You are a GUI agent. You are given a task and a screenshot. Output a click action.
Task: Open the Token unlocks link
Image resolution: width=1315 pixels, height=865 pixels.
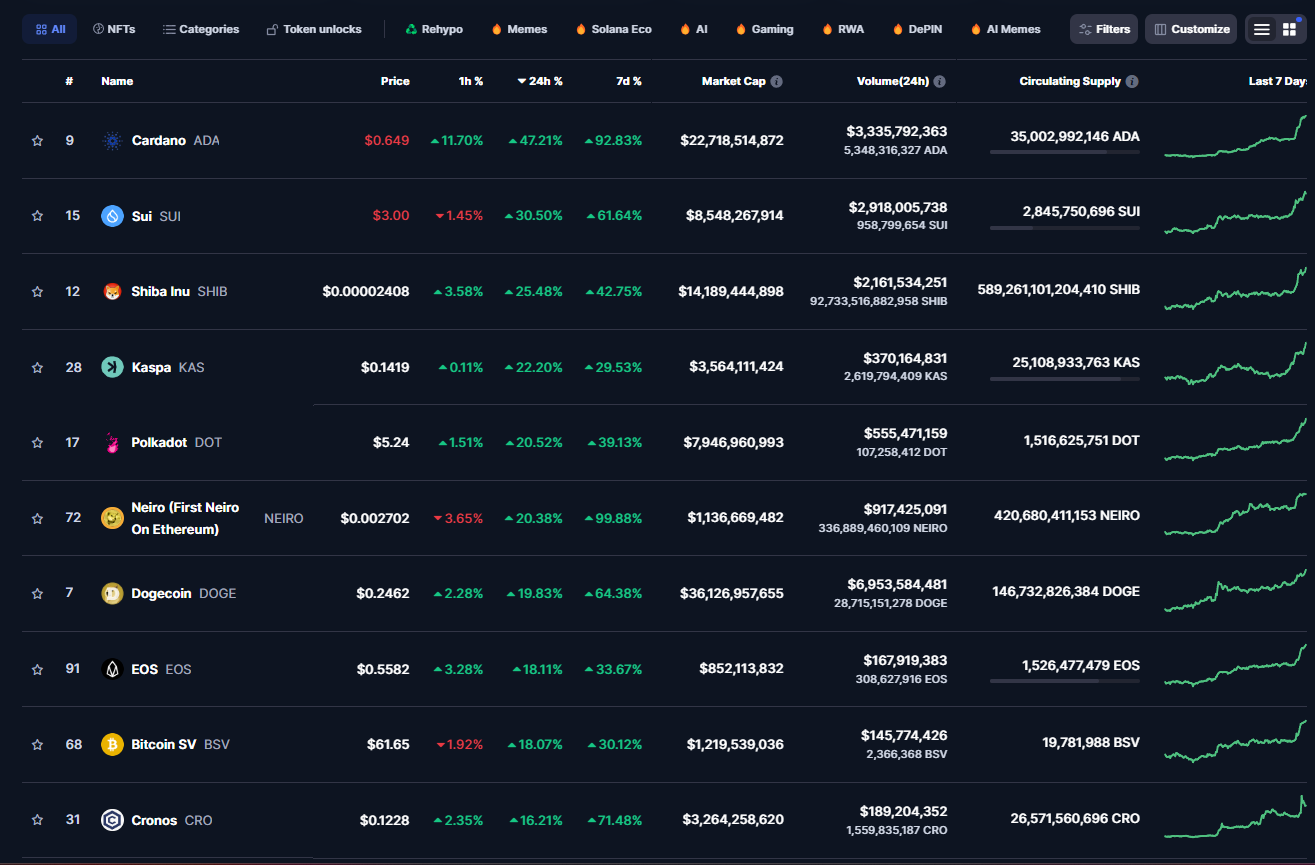point(314,30)
